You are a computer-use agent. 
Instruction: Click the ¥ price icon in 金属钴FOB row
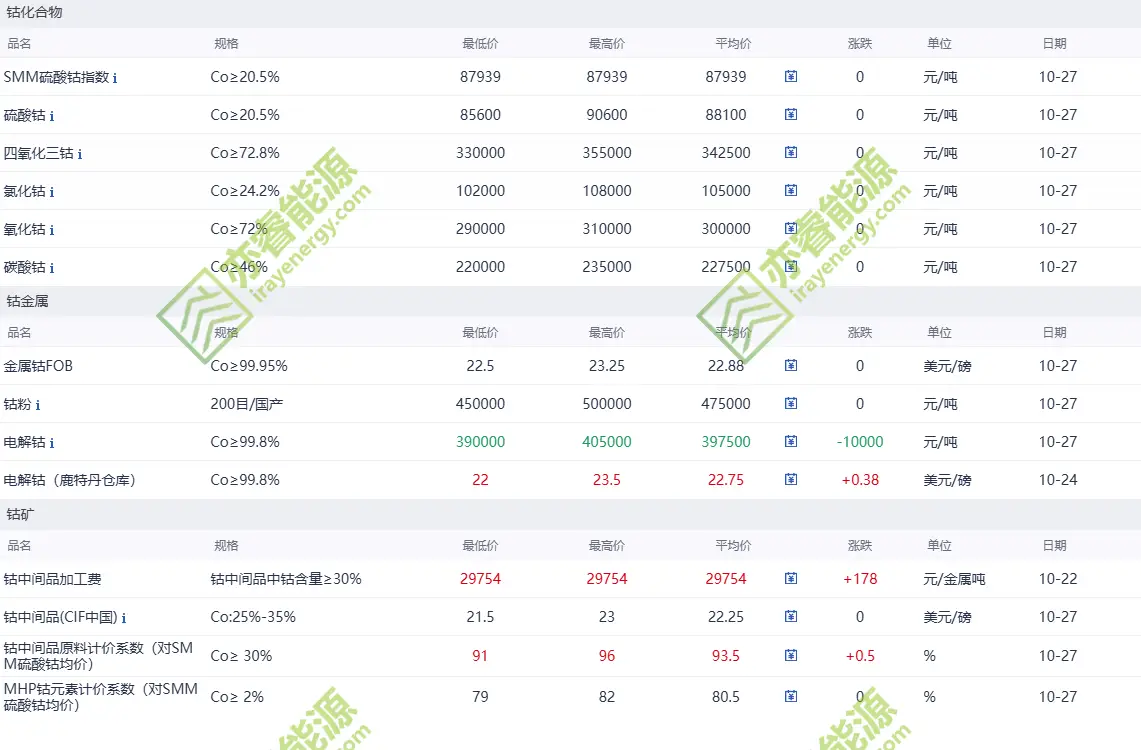click(791, 366)
